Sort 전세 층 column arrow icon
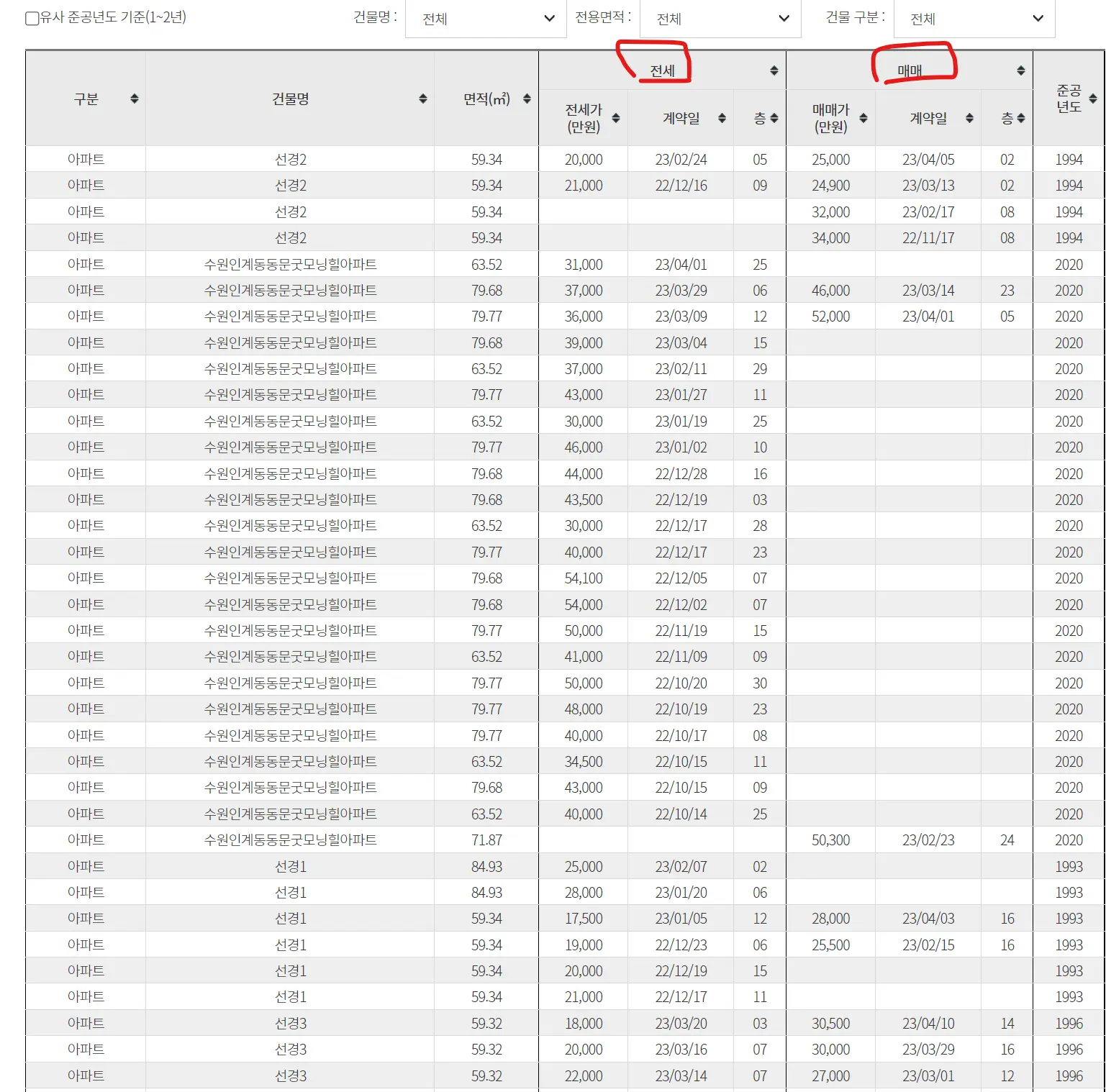Screen dimensions: 1106x1092 pyautogui.click(x=774, y=118)
